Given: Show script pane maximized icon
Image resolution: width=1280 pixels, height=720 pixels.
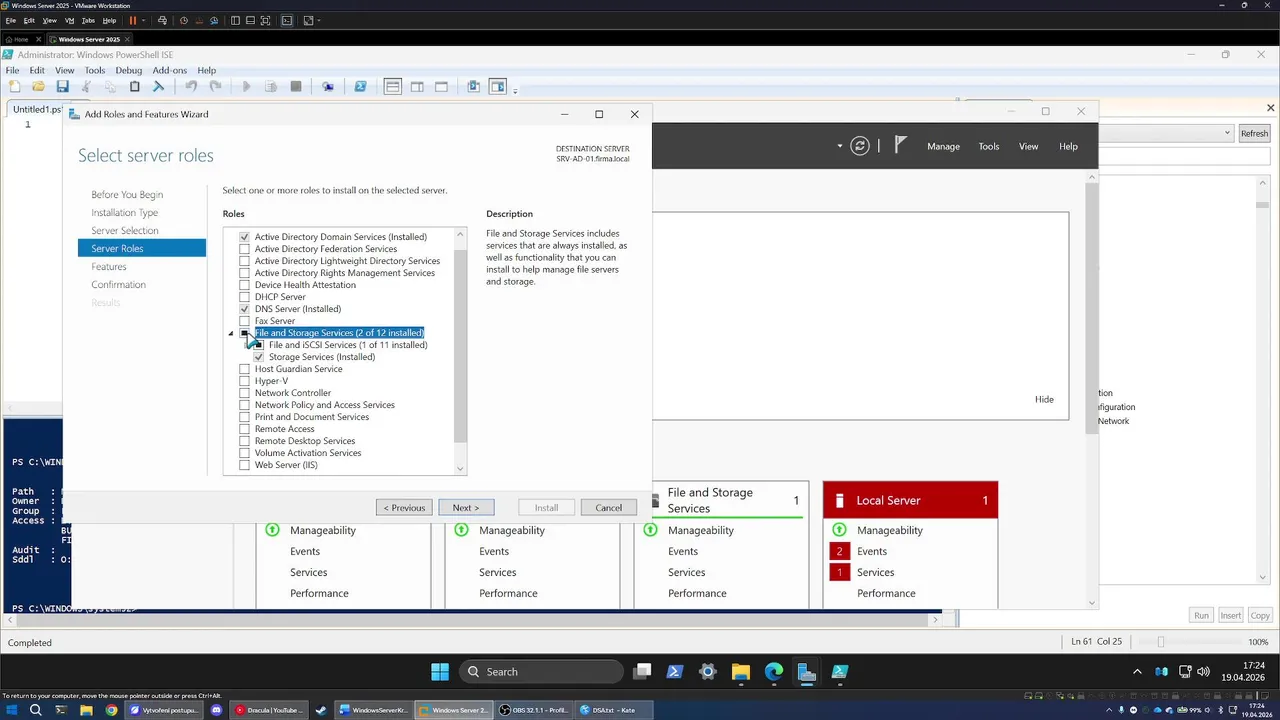Looking at the screenshot, I should 441,87.
